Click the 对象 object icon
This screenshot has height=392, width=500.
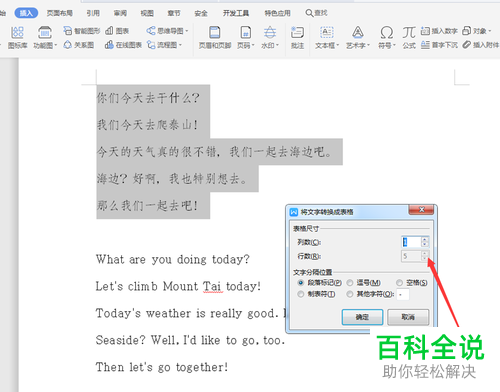pyautogui.click(x=467, y=31)
